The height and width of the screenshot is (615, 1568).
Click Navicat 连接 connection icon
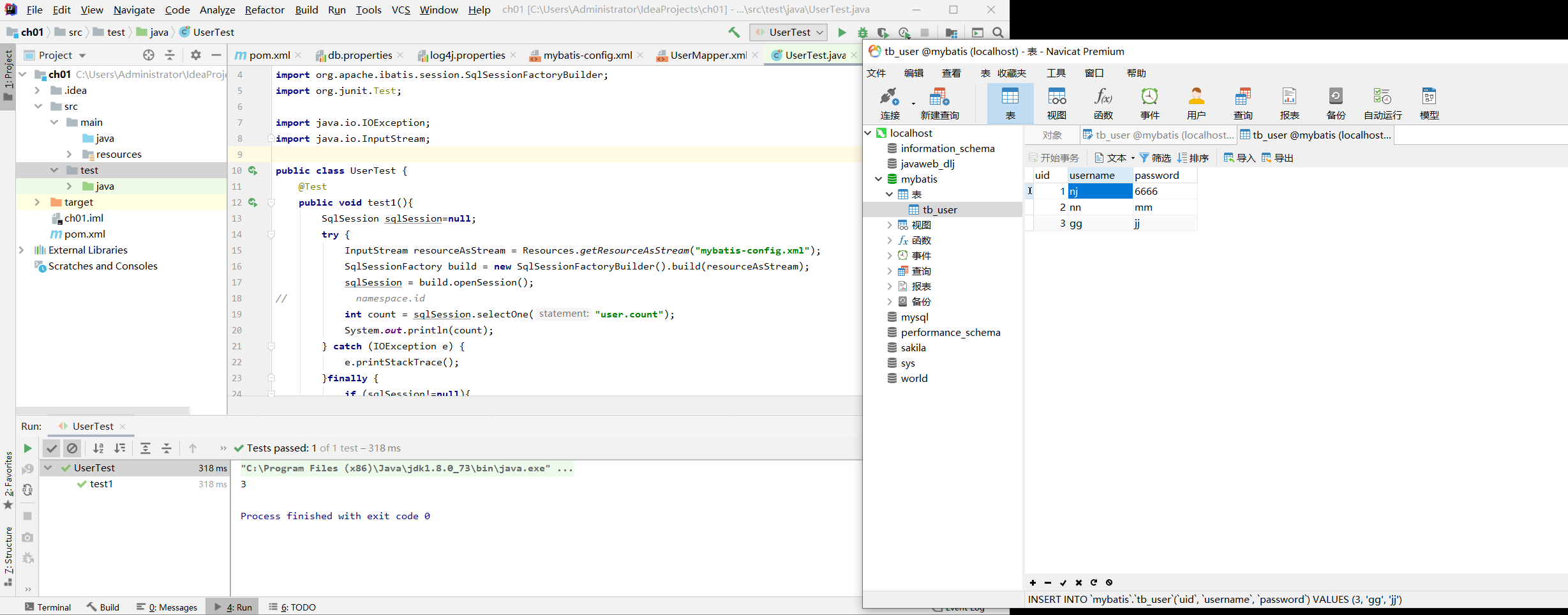click(890, 103)
